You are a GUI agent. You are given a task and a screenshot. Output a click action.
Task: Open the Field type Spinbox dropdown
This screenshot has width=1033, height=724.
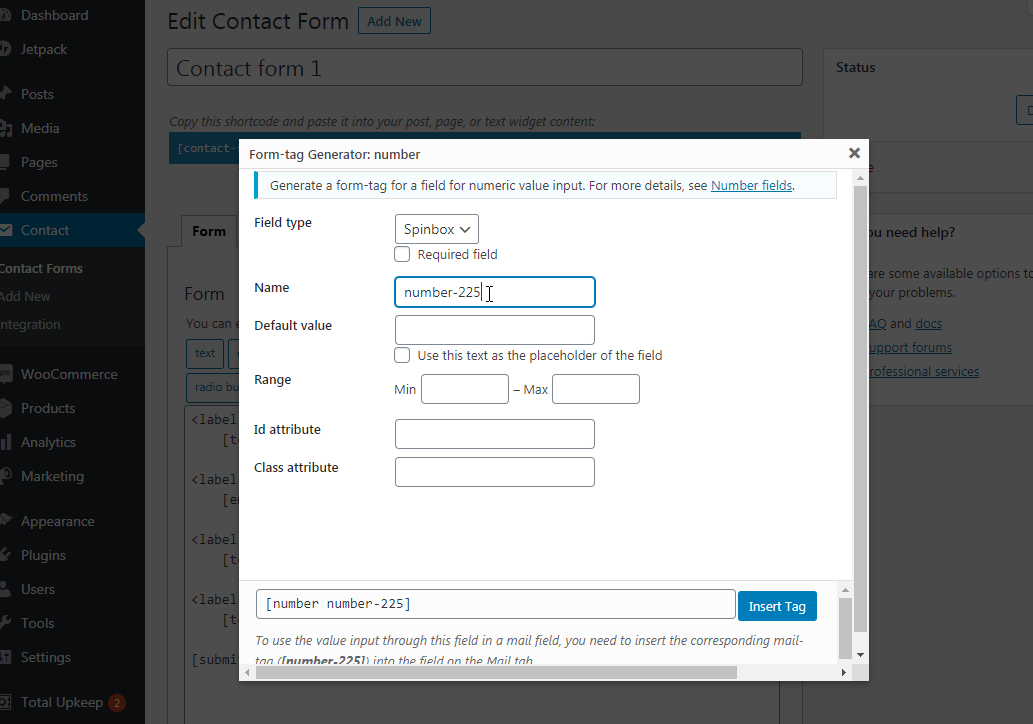tap(436, 228)
